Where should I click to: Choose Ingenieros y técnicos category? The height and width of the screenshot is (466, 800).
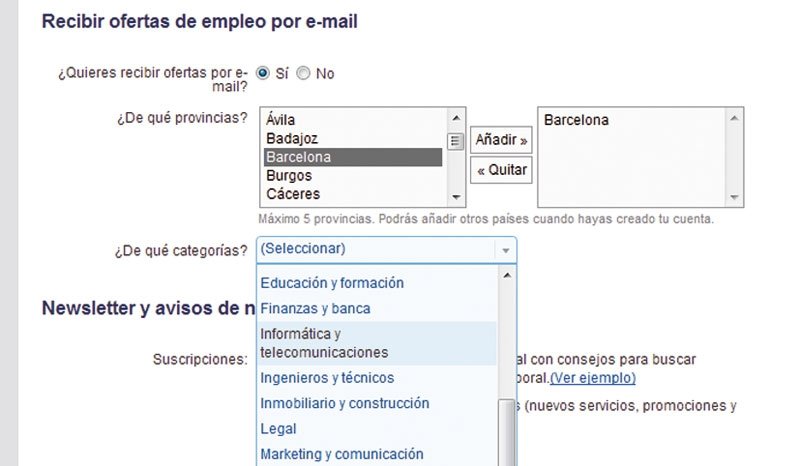click(x=377, y=378)
